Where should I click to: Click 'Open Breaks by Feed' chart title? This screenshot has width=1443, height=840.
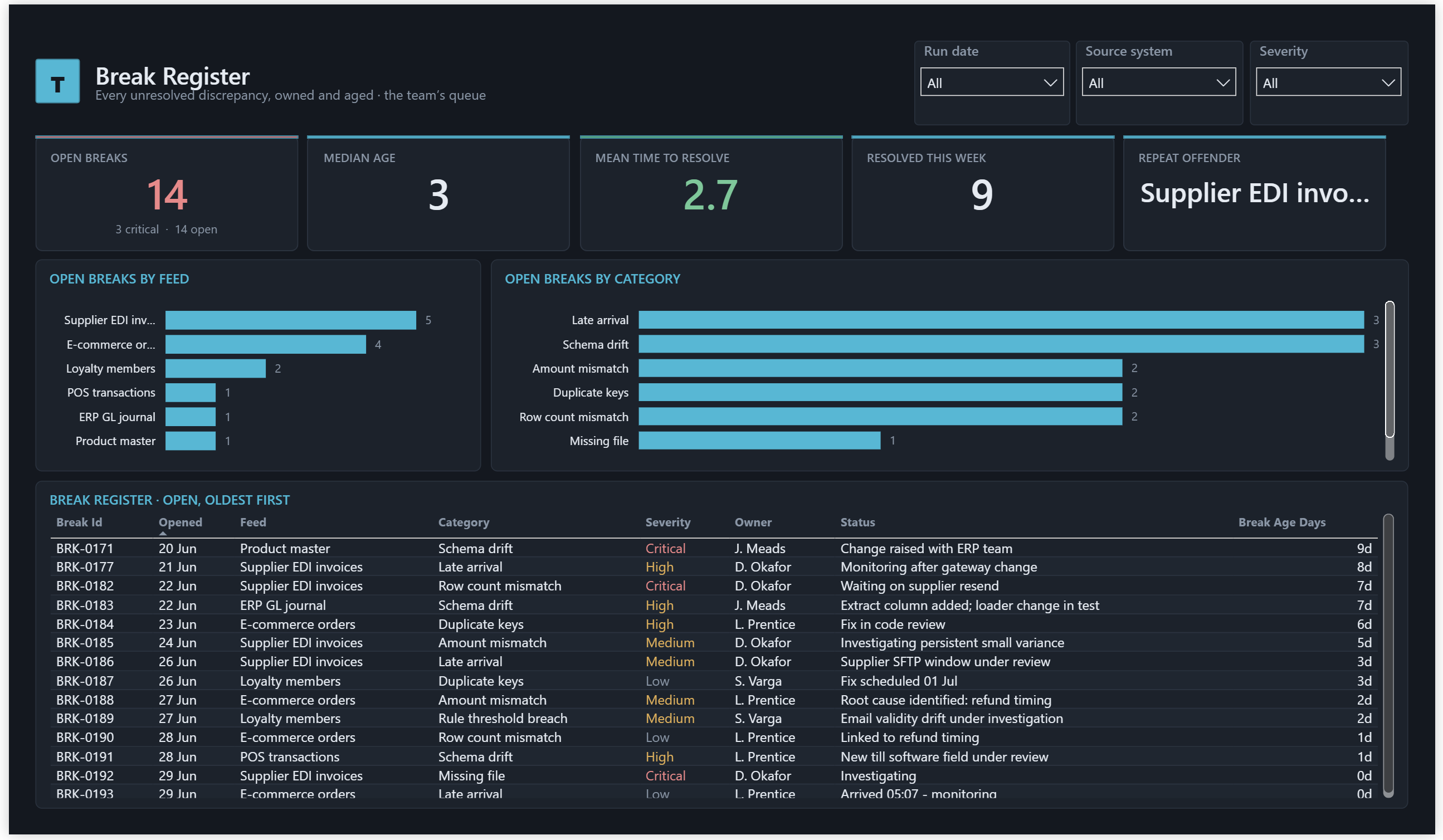click(119, 279)
